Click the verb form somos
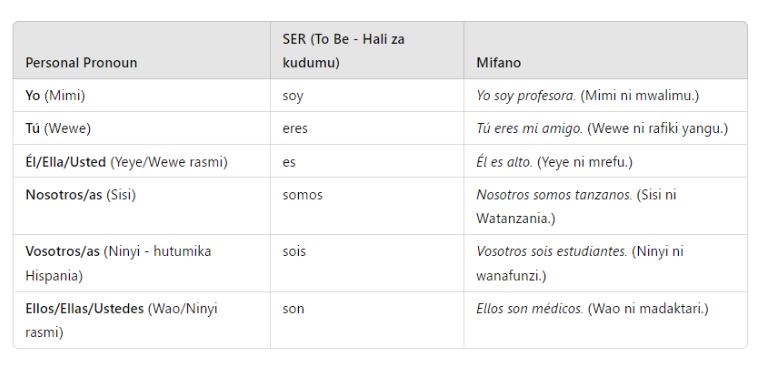This screenshot has height=380, width=773. (x=302, y=195)
